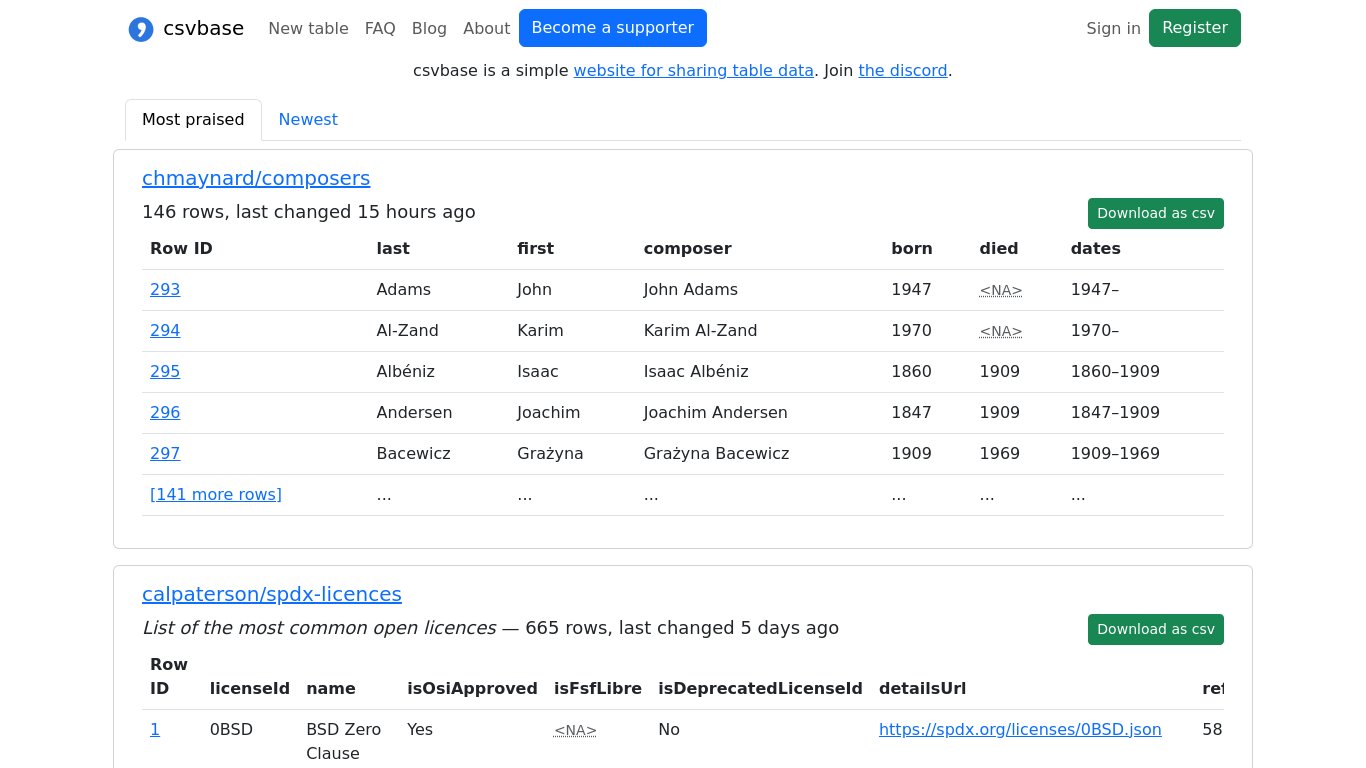This screenshot has width=1366, height=768.
Task: Open the discord invite link
Action: click(902, 71)
